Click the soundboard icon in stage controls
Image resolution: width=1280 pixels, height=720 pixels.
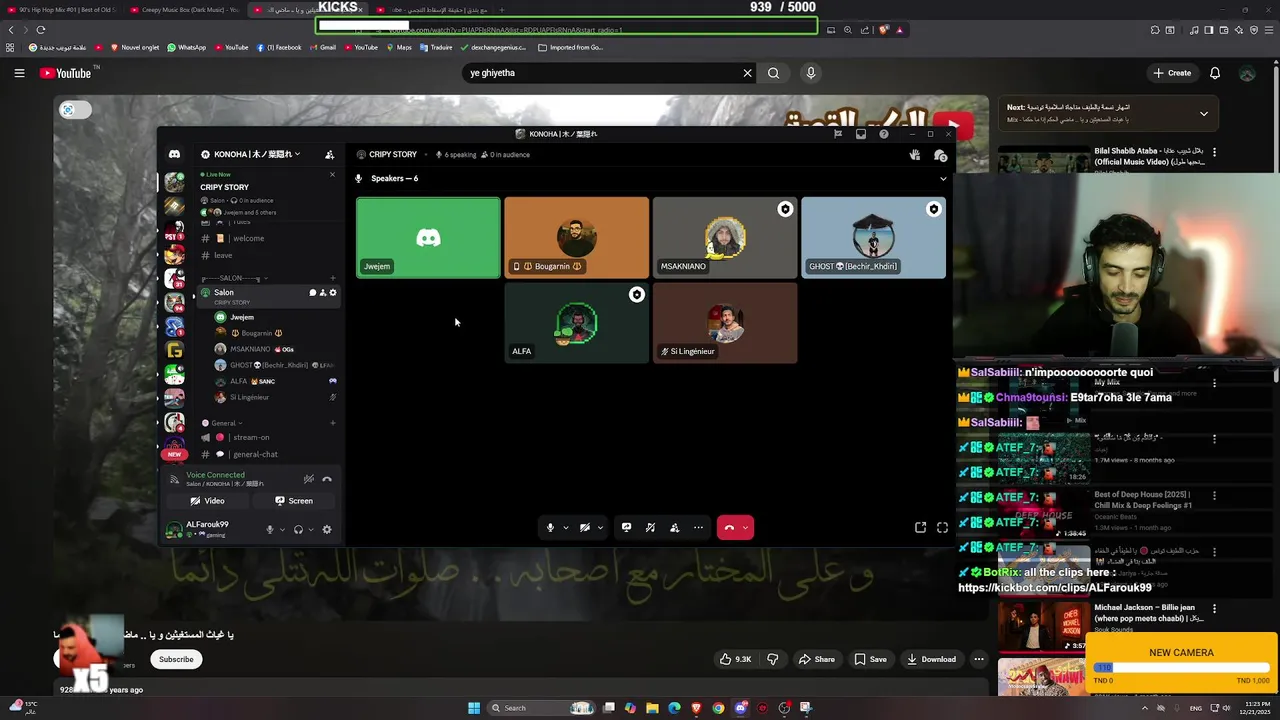pyautogui.click(x=650, y=527)
